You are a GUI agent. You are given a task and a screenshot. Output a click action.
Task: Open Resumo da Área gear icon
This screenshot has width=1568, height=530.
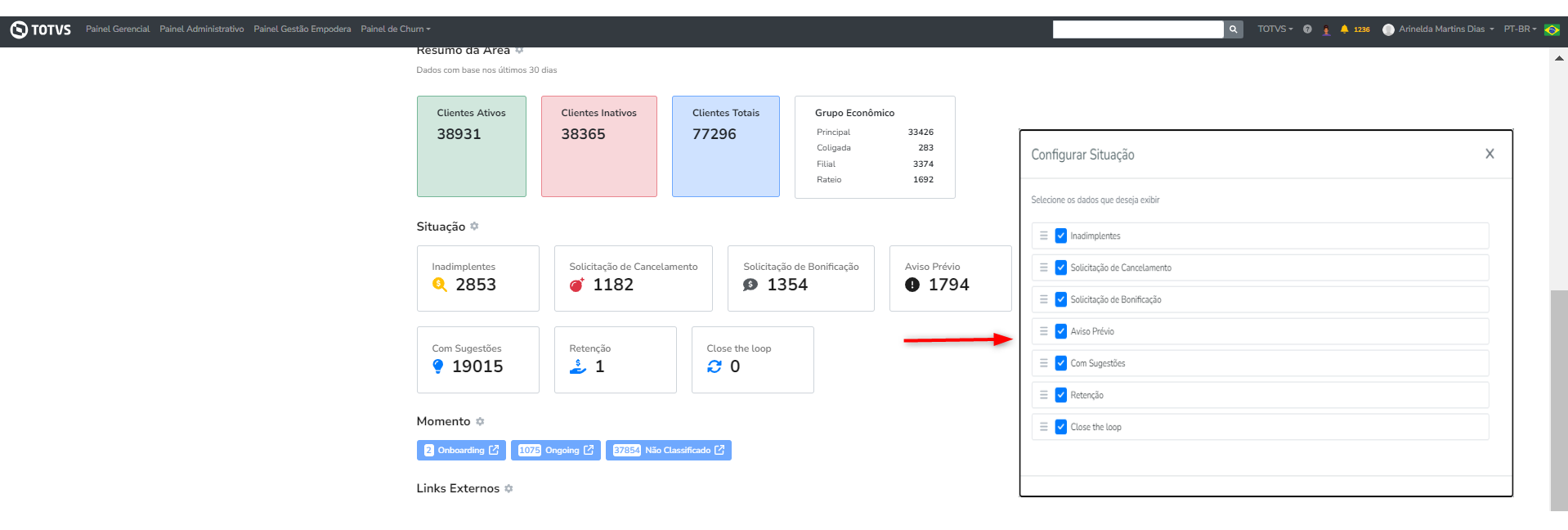point(519,51)
